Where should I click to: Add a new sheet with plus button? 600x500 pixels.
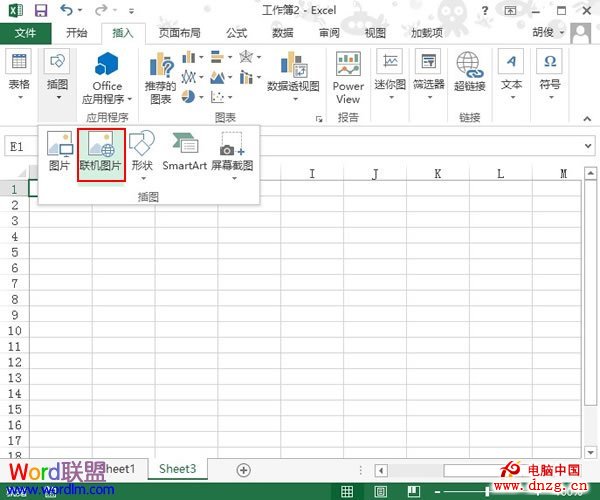point(243,470)
